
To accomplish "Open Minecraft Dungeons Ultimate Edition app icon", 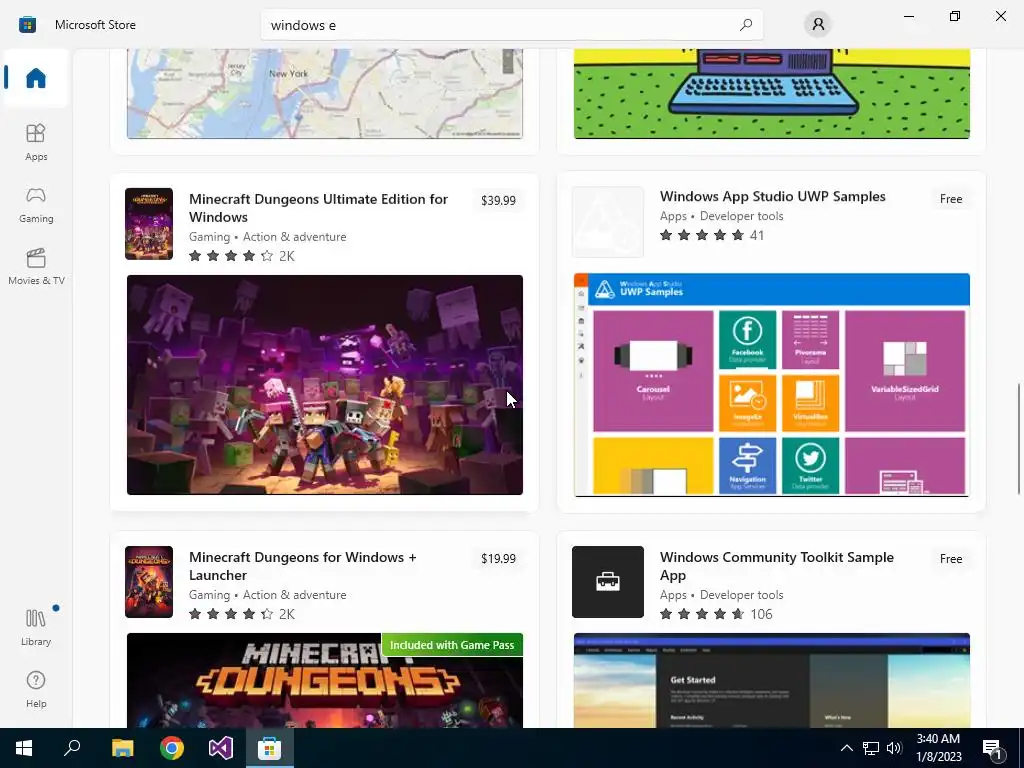I will click(x=149, y=224).
